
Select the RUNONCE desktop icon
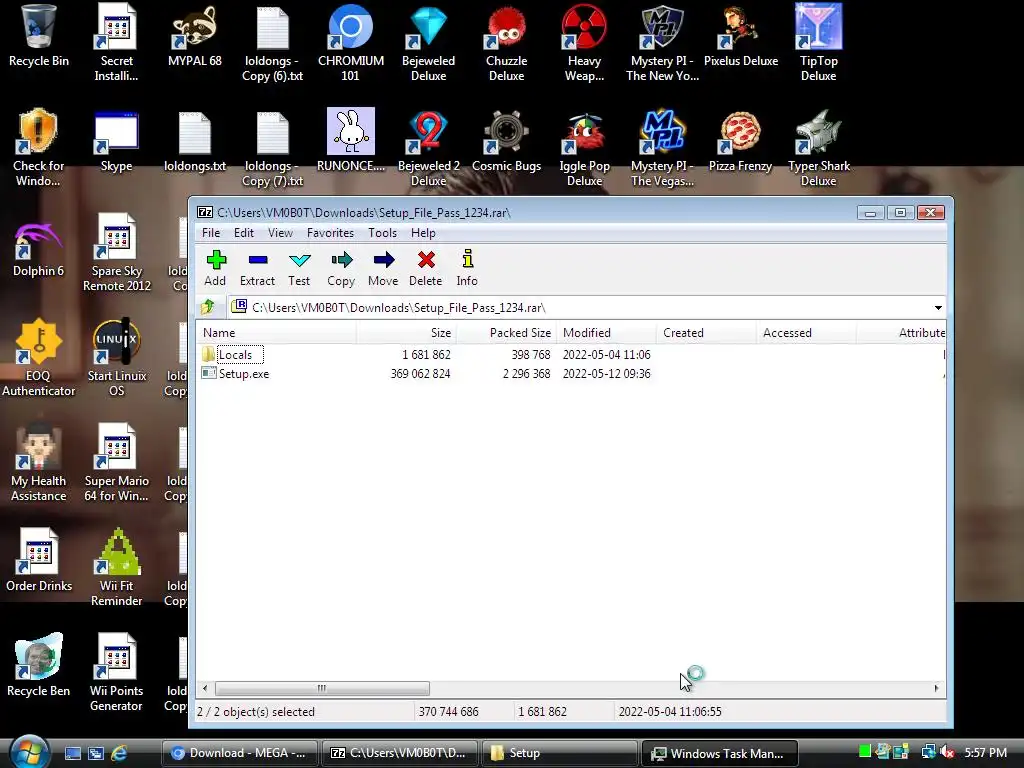tap(351, 140)
